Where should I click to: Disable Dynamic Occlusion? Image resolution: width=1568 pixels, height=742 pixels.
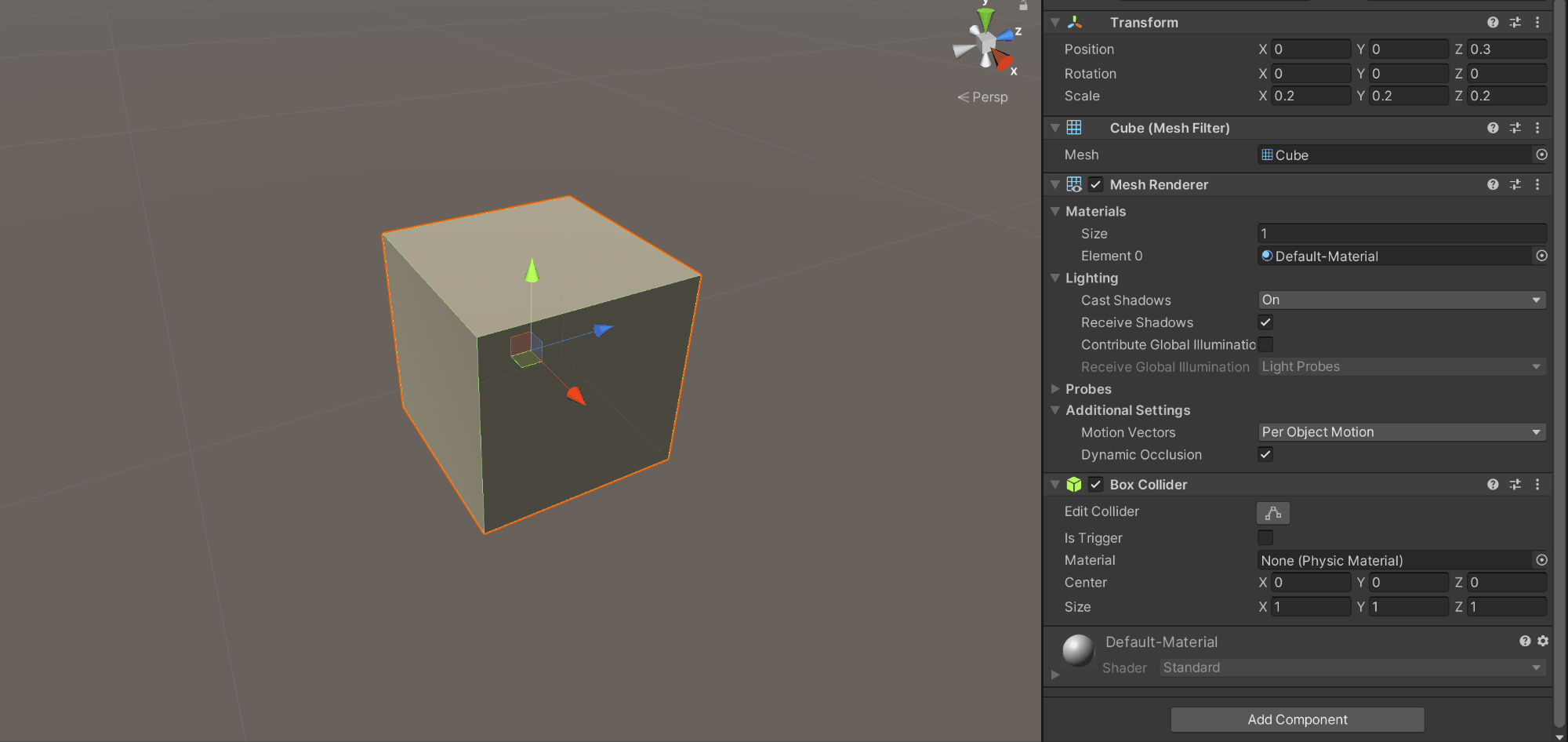click(x=1265, y=454)
